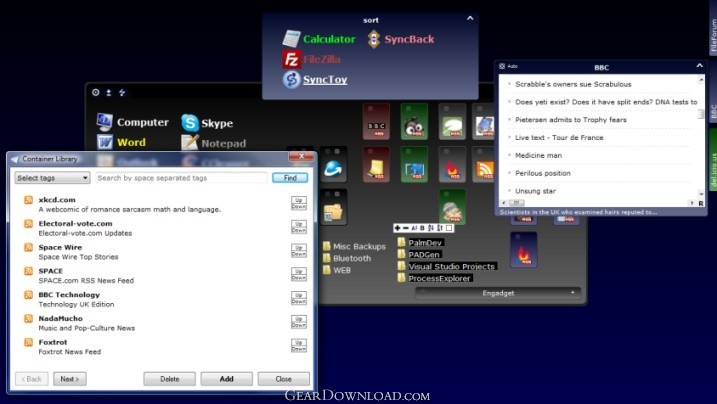Image resolution: width=717 pixels, height=404 pixels.
Task: Open settings gear on the main panel
Action: coord(95,92)
